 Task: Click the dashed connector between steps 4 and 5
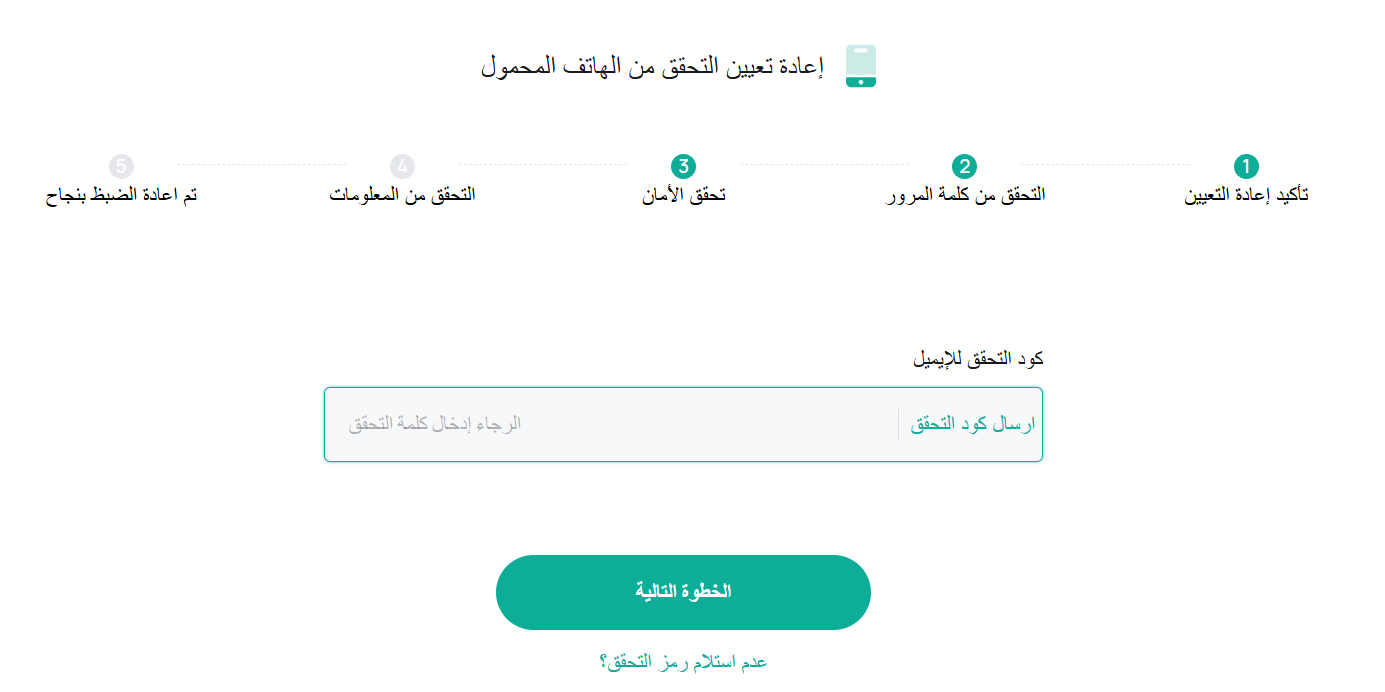pos(262,165)
